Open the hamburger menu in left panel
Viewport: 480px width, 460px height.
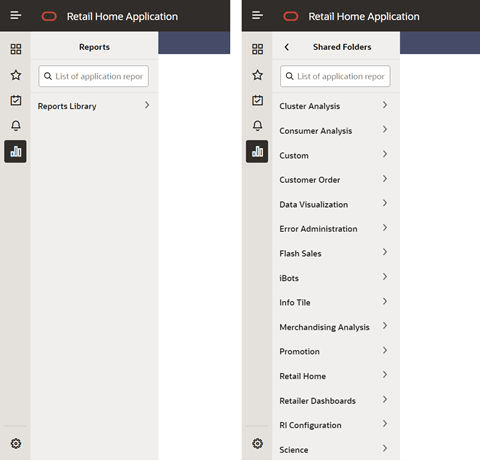(16, 15)
